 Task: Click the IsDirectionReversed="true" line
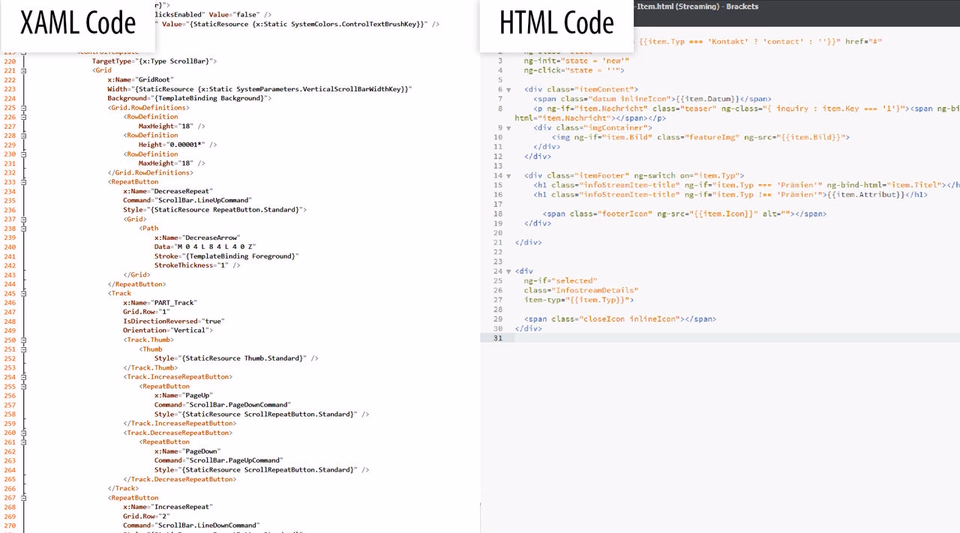tap(173, 321)
